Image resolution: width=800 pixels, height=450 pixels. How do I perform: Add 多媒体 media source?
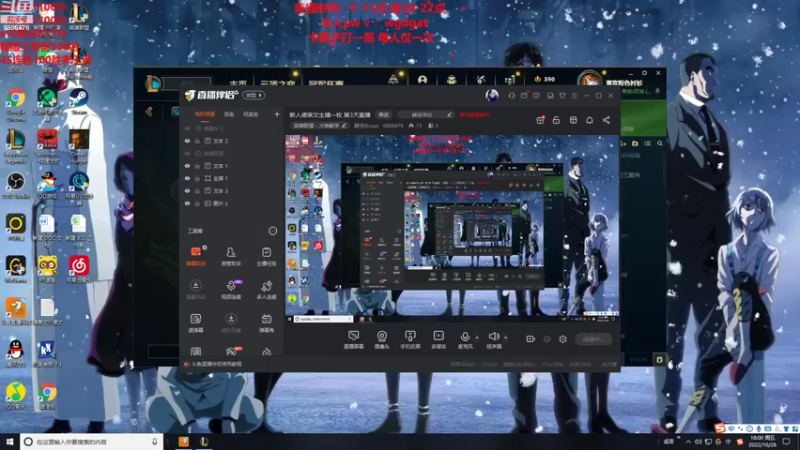coord(438,339)
